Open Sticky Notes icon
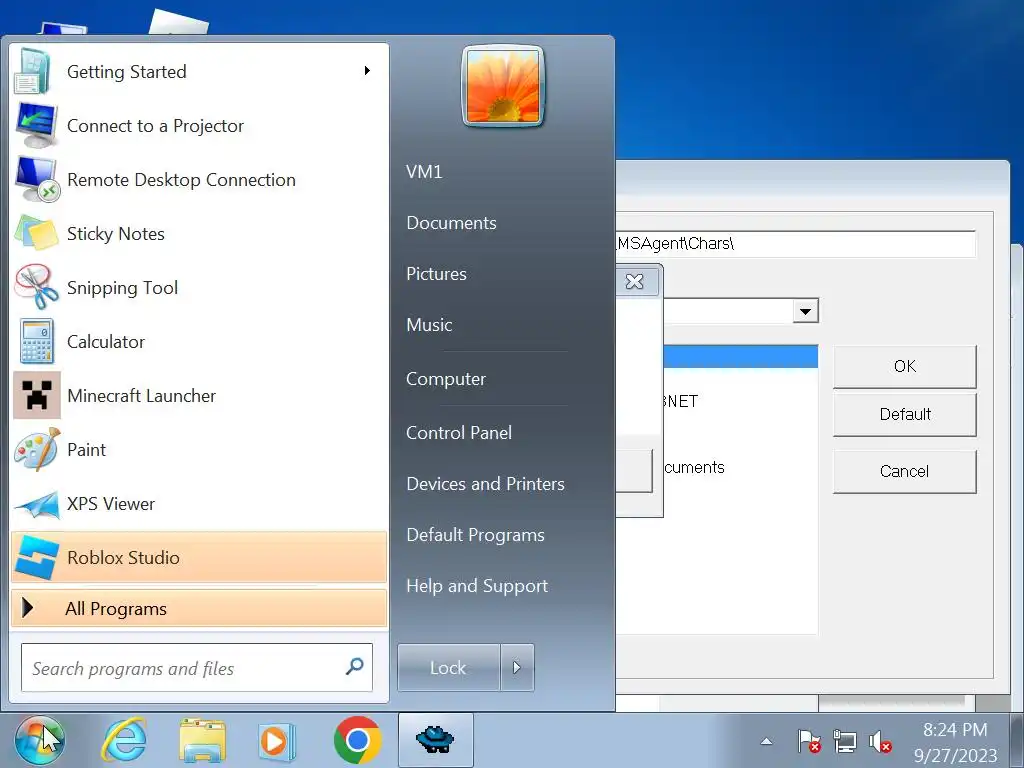Viewport: 1024px width, 768px height. 37,233
